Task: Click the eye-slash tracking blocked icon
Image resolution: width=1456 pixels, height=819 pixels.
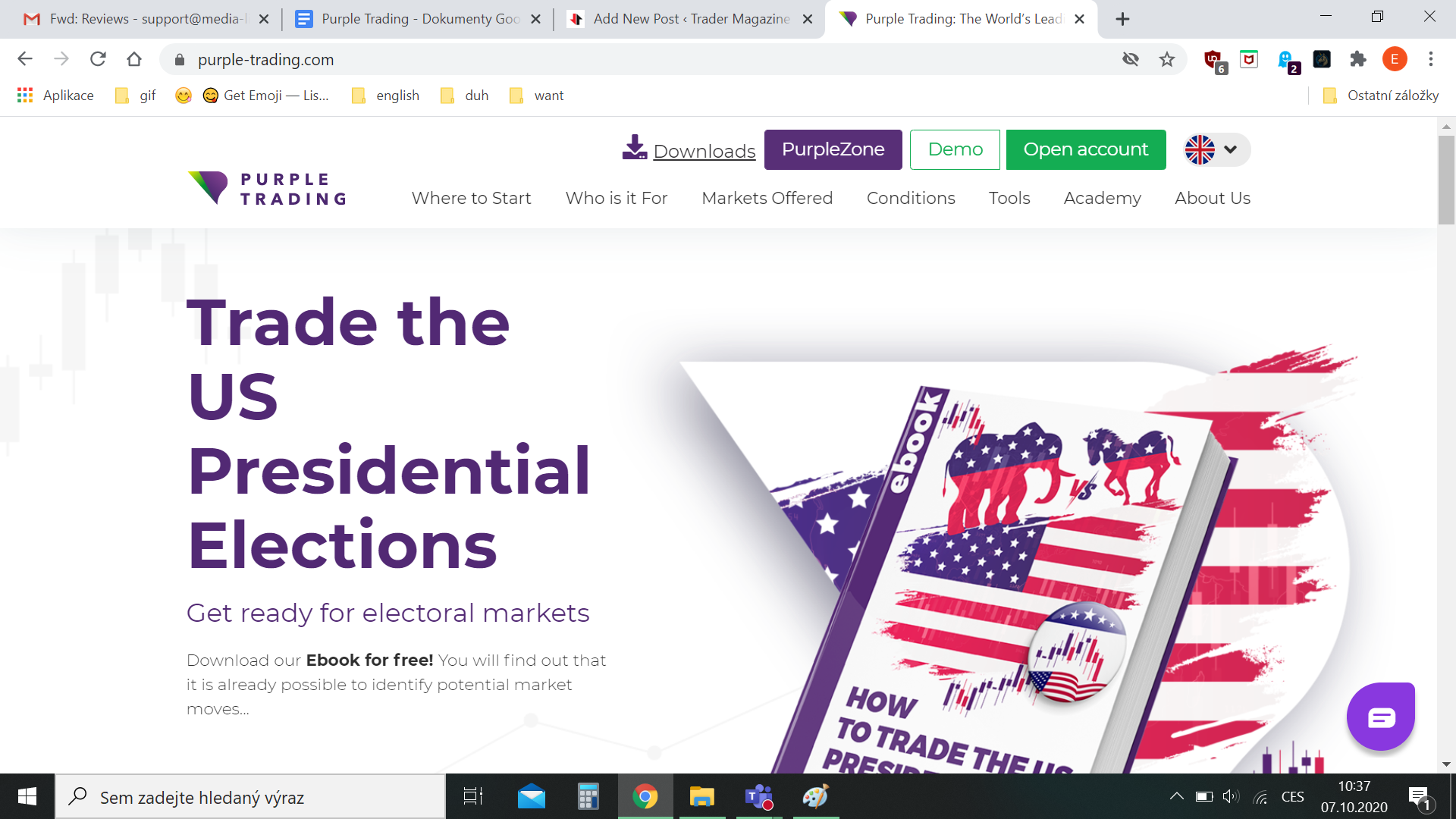Action: pos(1130,59)
